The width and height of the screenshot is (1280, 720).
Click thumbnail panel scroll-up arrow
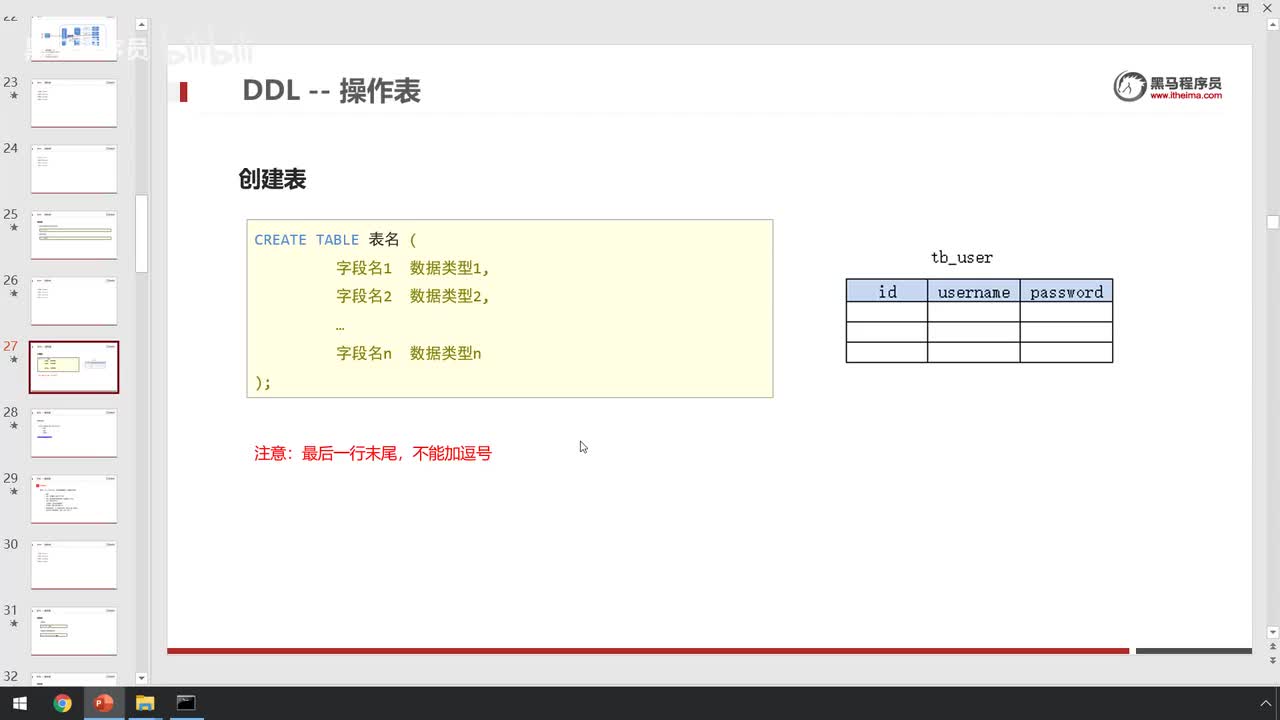tap(141, 24)
